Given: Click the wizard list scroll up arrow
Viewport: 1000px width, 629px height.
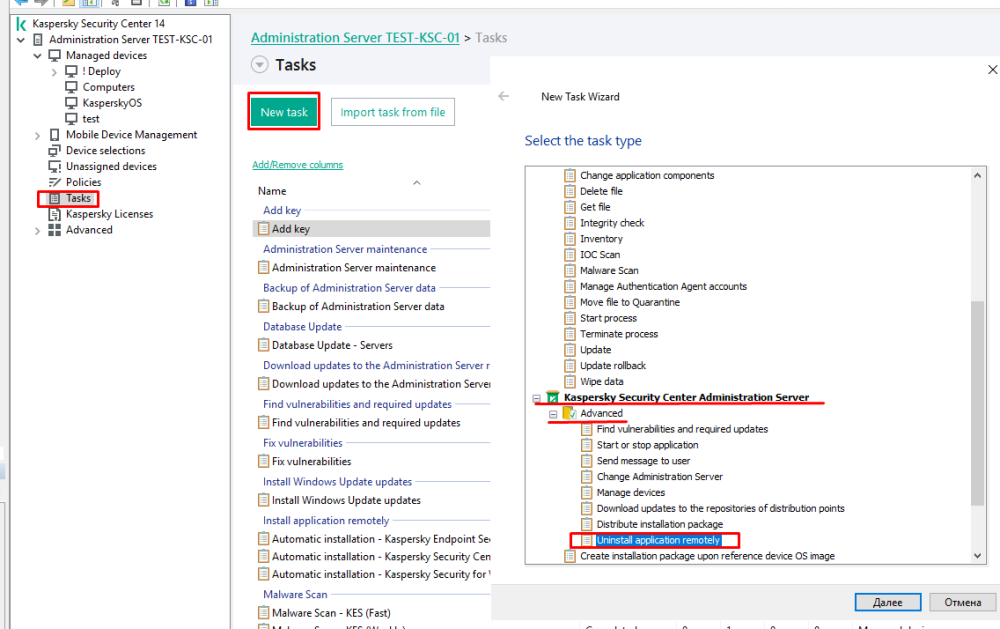Looking at the screenshot, I should click(977, 175).
